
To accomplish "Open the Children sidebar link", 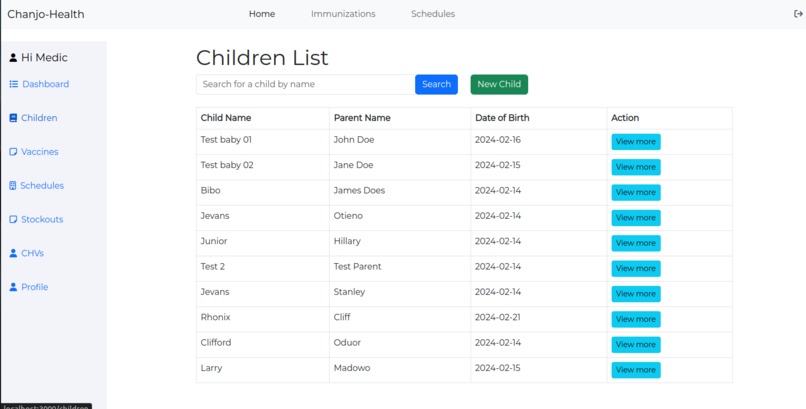I will (39, 118).
